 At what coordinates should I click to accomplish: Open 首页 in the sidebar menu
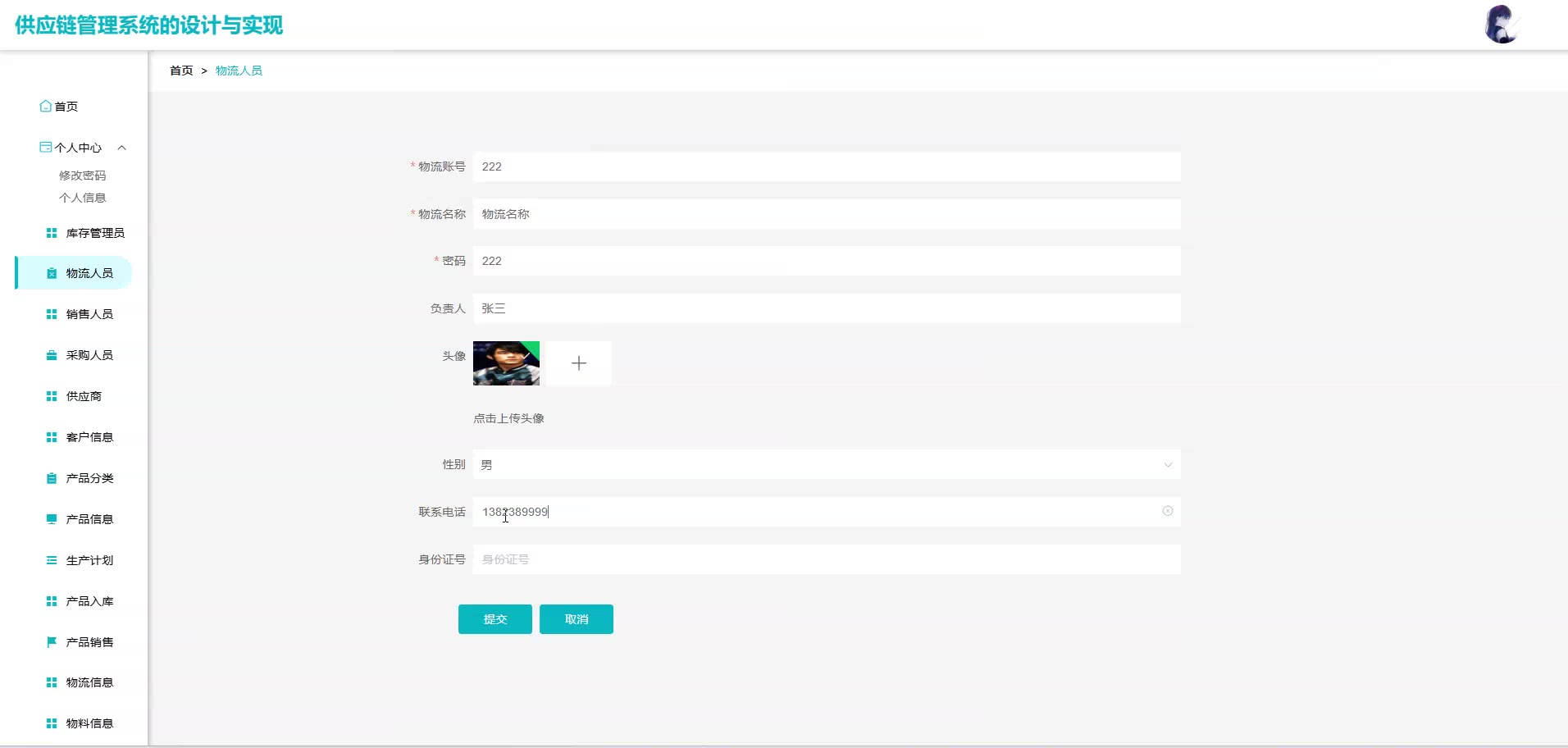tap(66, 107)
